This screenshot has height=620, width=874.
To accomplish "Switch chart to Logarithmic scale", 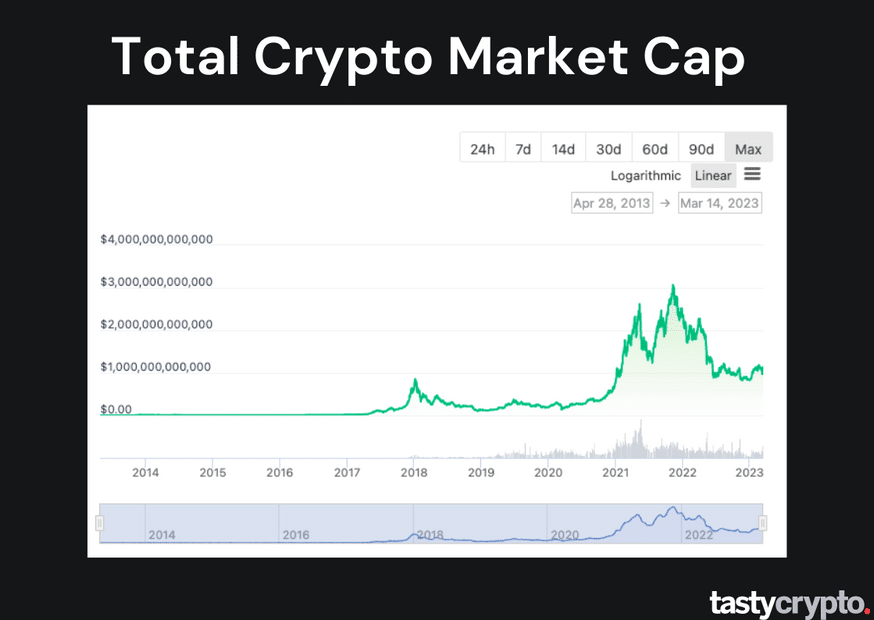I will (x=646, y=175).
